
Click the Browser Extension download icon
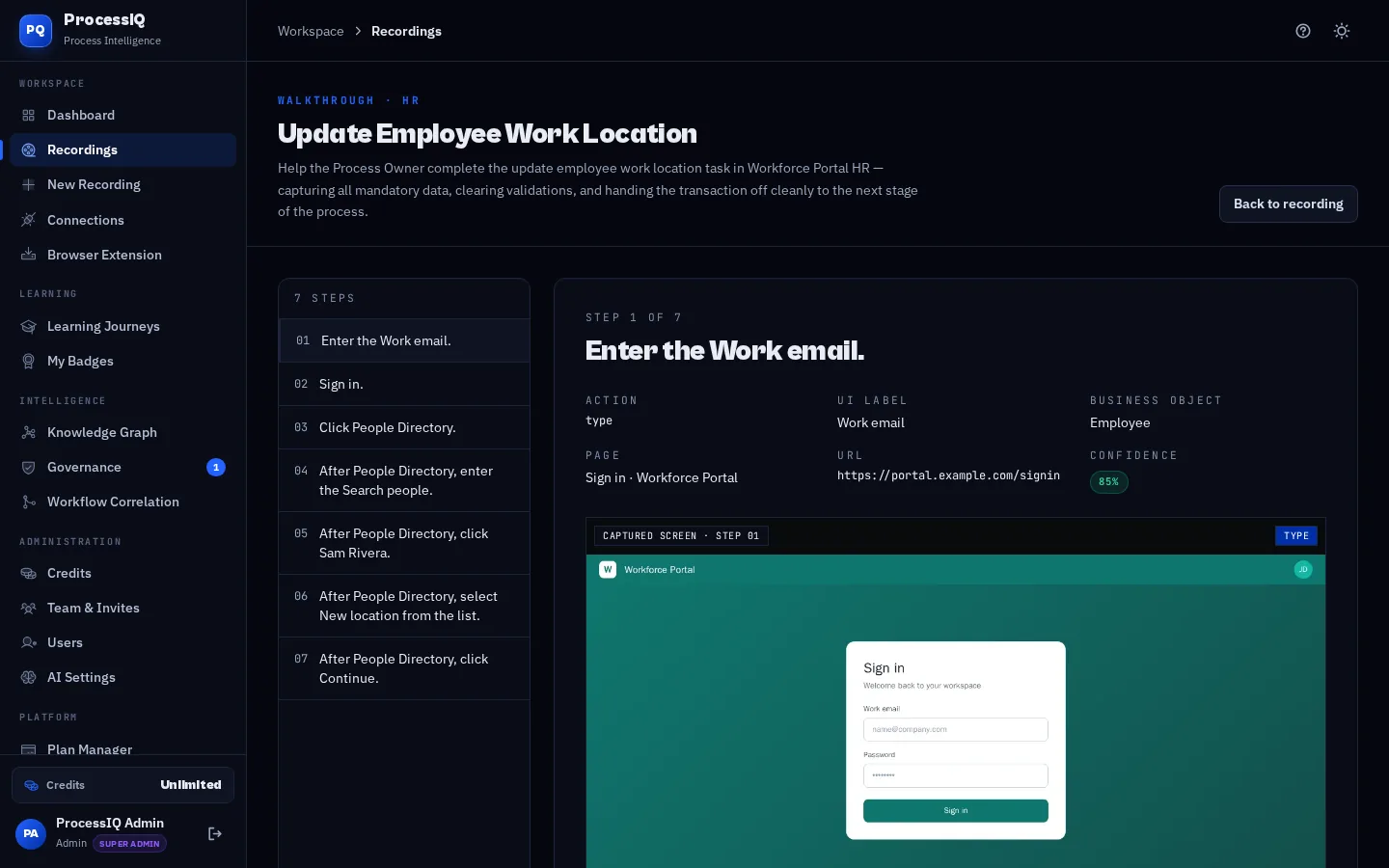click(x=29, y=255)
